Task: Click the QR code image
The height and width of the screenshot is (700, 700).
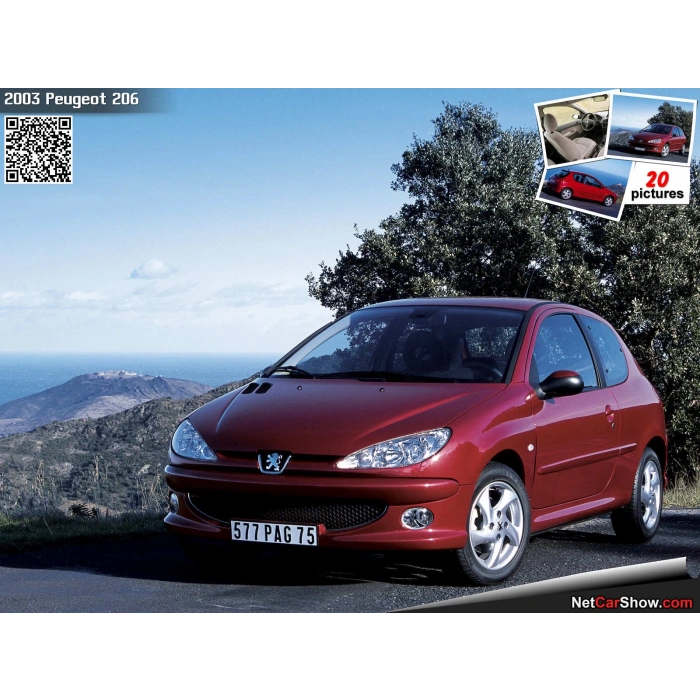Action: 38,149
